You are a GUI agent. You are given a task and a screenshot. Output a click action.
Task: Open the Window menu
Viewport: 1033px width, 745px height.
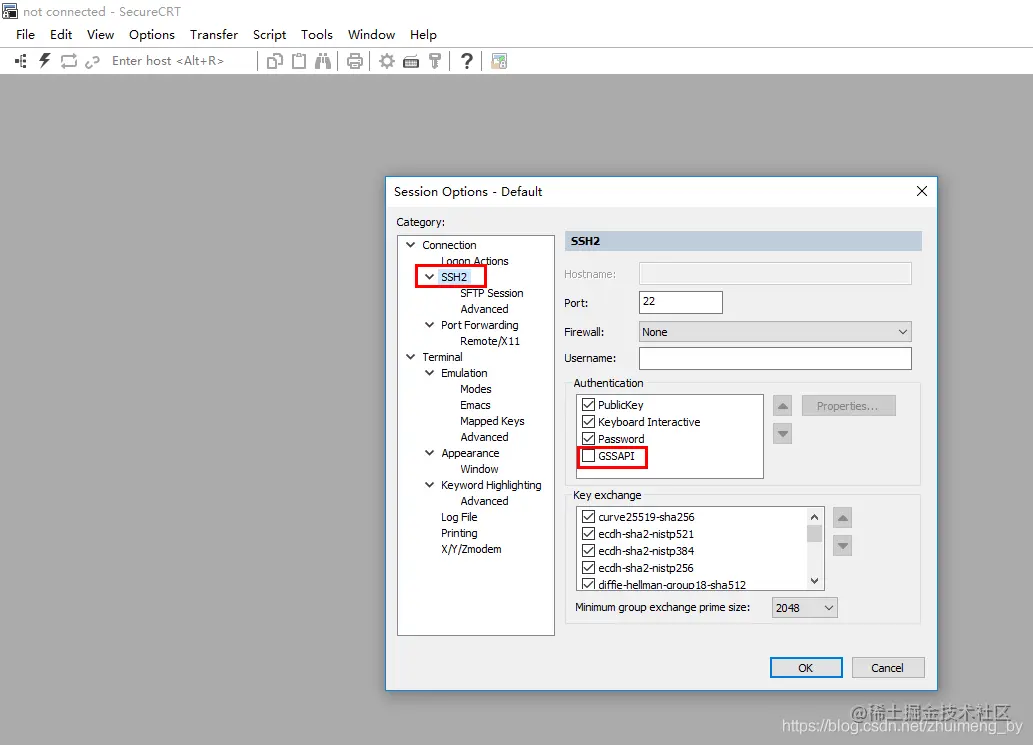pos(371,34)
